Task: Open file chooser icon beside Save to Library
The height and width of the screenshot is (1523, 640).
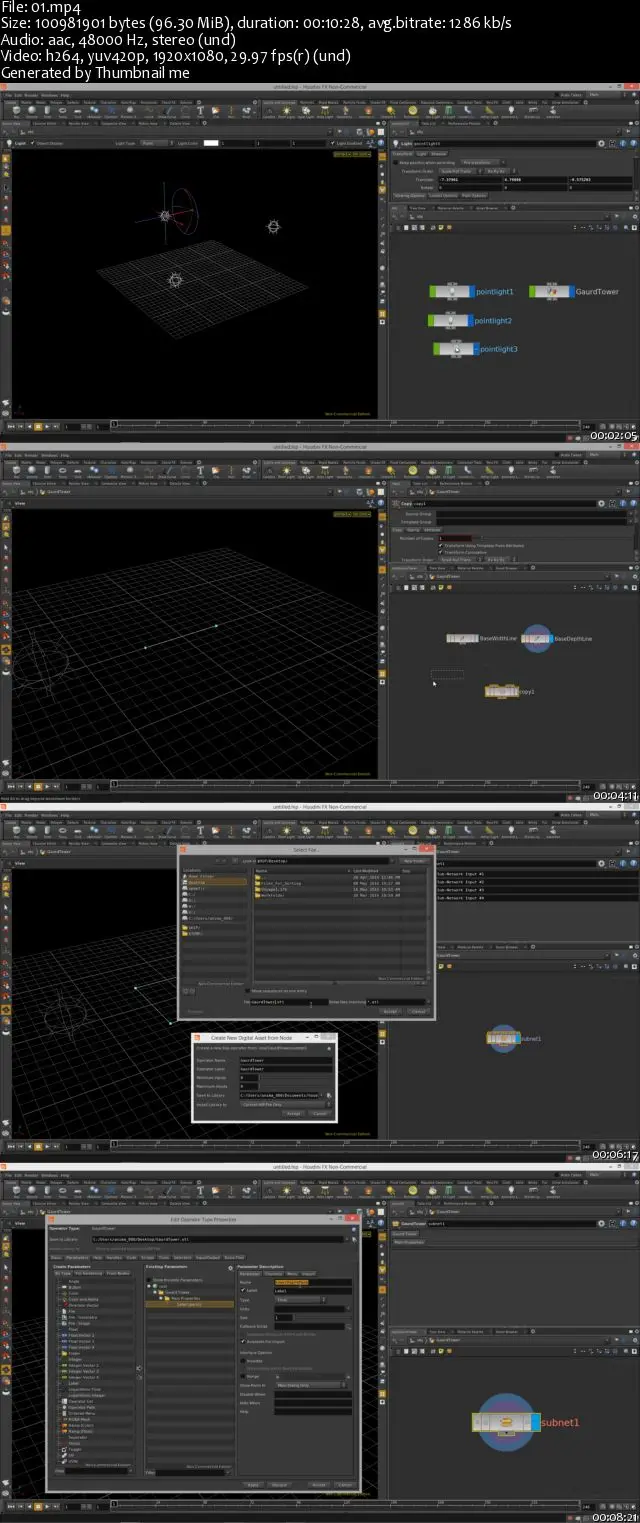Action: click(329, 1095)
